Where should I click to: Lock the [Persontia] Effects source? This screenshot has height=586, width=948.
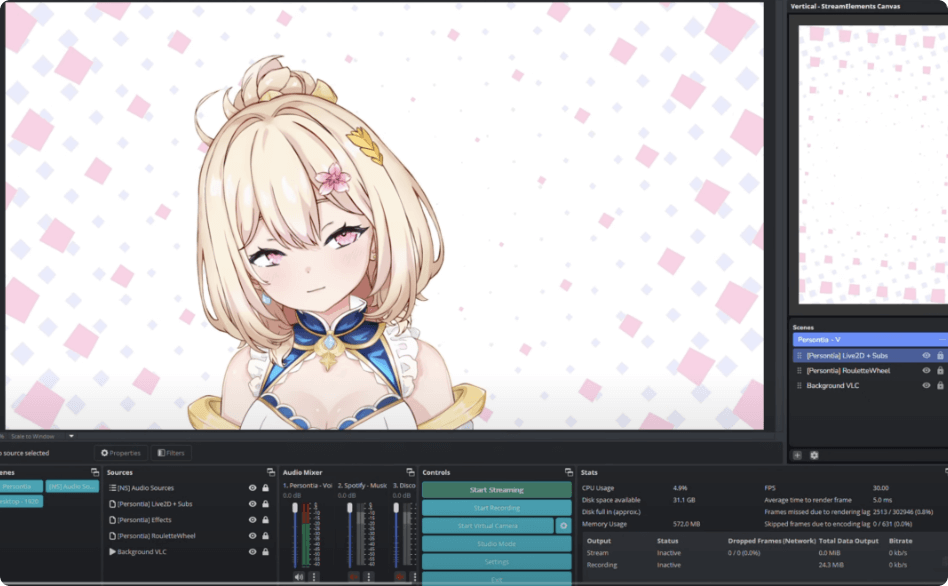point(265,520)
